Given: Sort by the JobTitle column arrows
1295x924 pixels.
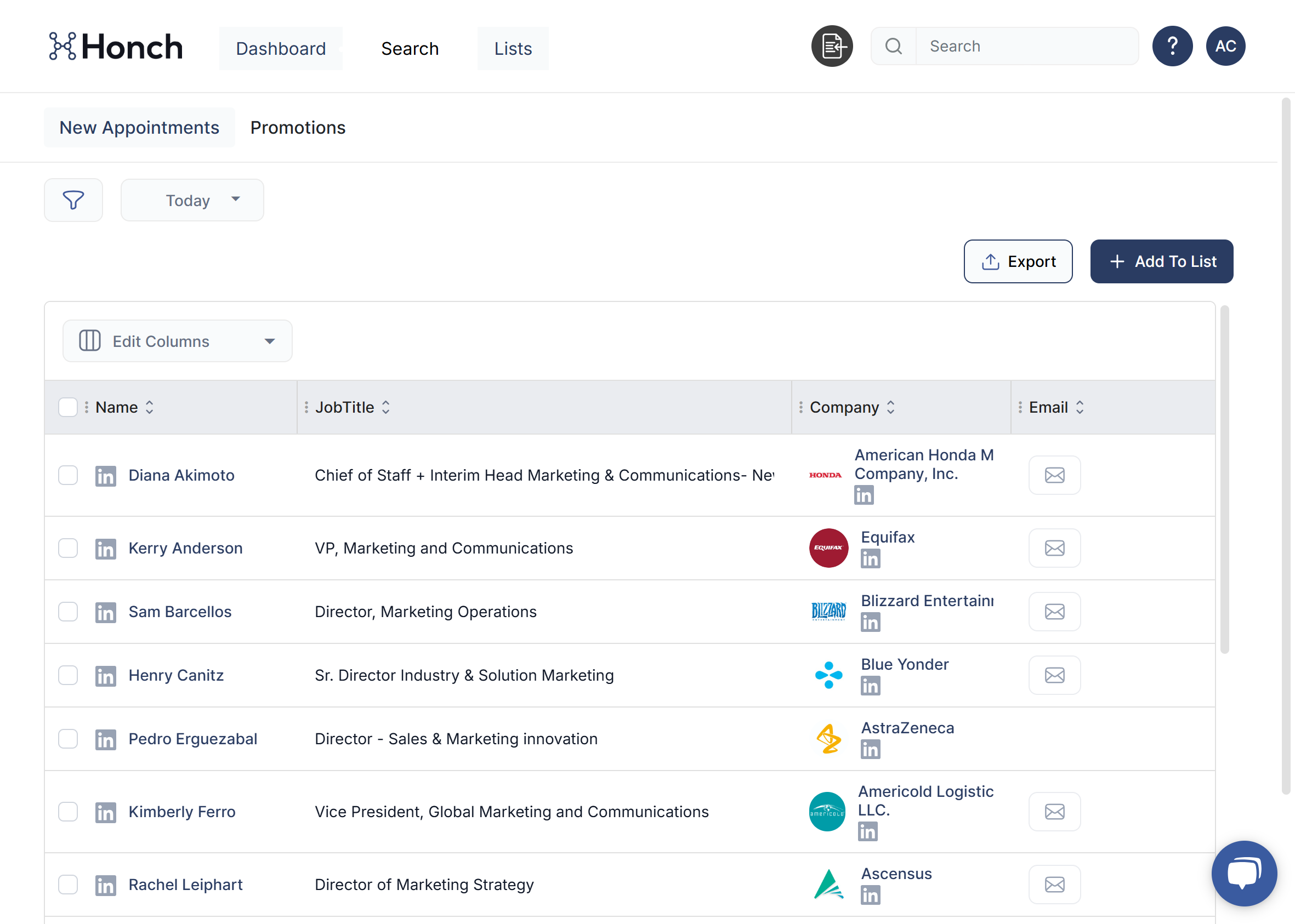Looking at the screenshot, I should (x=385, y=407).
